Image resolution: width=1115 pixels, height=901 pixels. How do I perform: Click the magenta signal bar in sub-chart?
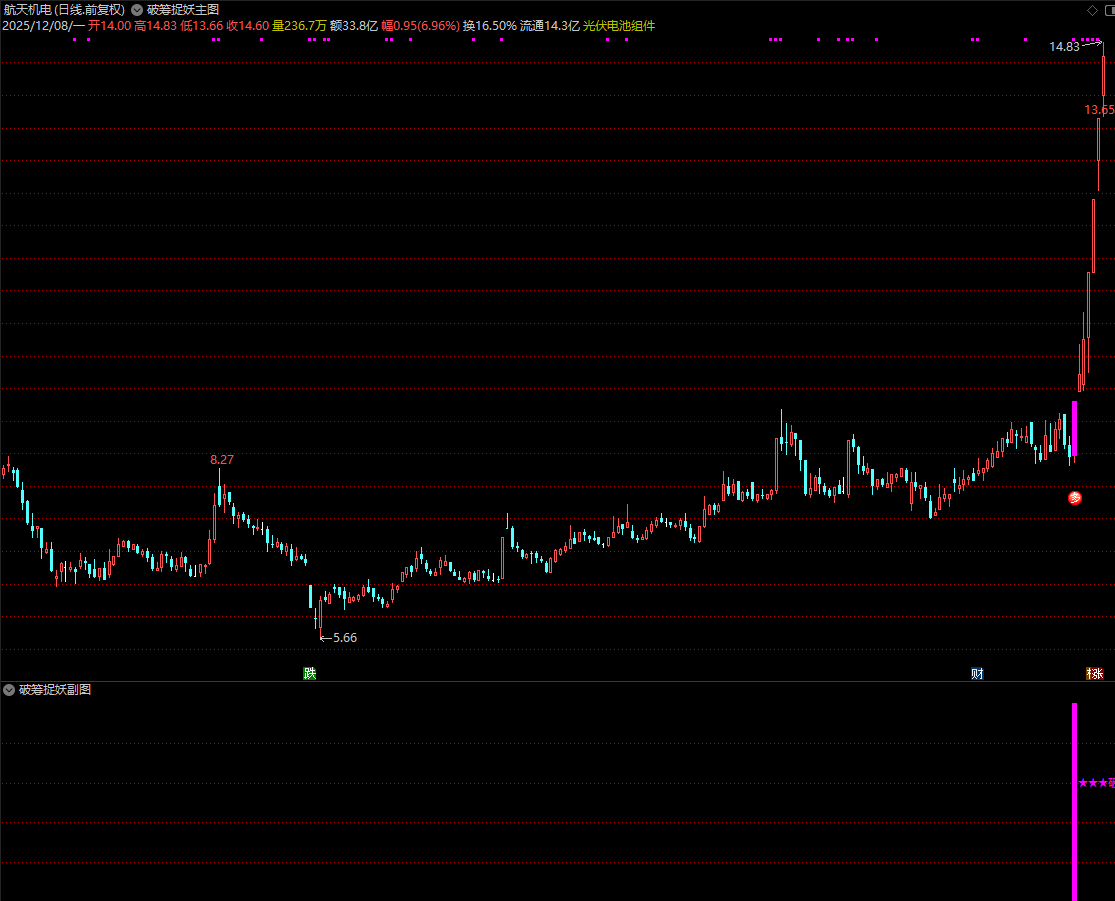[x=1075, y=800]
